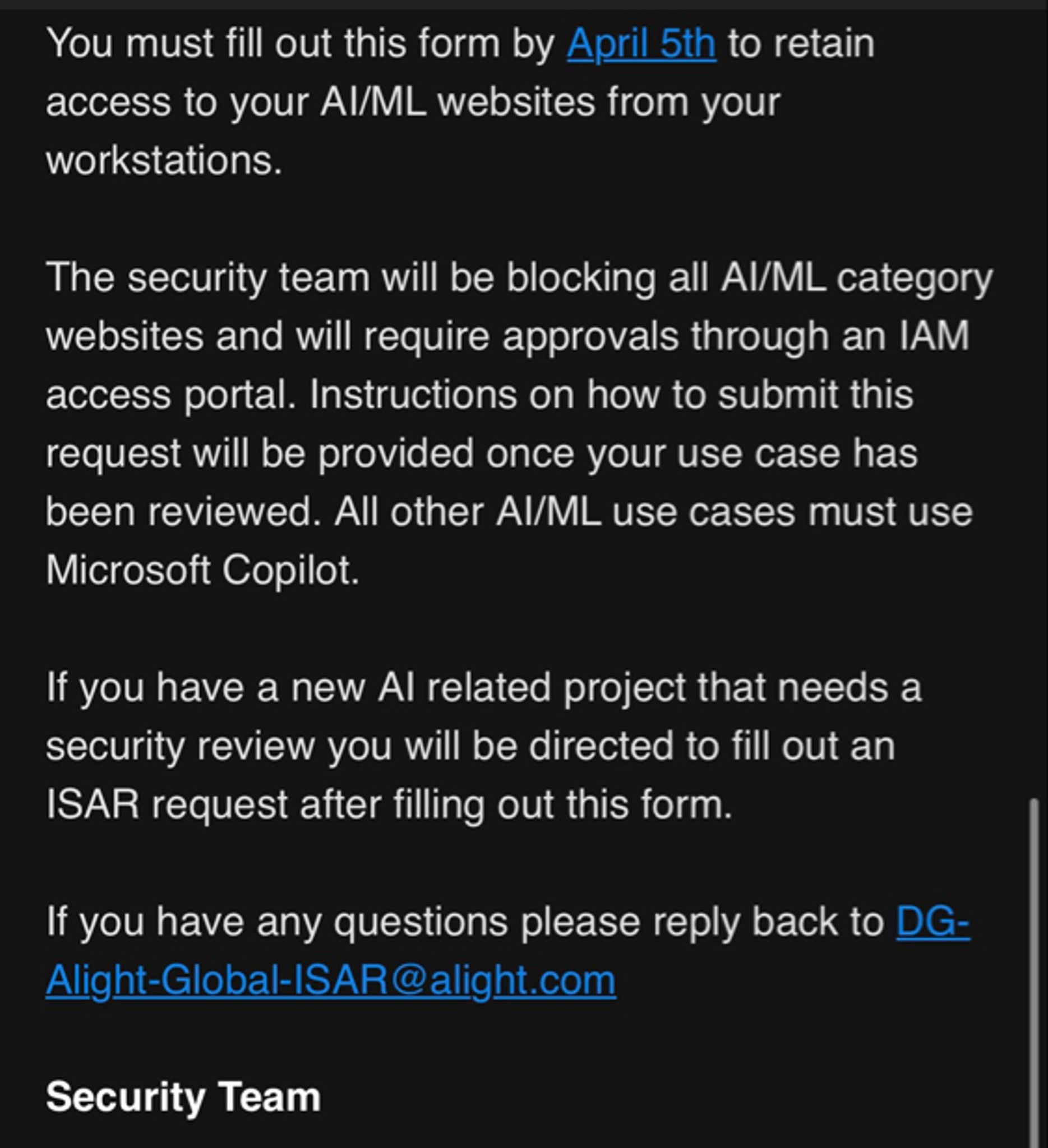Click the Microsoft Copilot. text

pos(203,571)
